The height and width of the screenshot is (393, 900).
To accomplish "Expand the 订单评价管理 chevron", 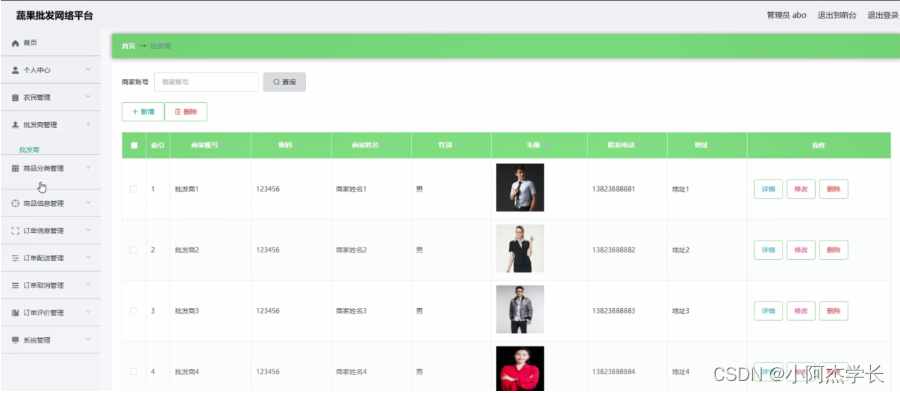I will (88, 312).
